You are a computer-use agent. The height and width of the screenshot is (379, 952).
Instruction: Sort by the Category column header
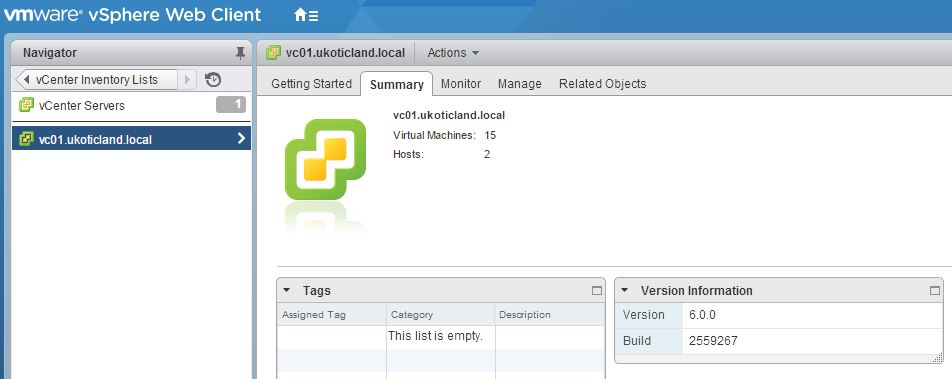click(441, 315)
